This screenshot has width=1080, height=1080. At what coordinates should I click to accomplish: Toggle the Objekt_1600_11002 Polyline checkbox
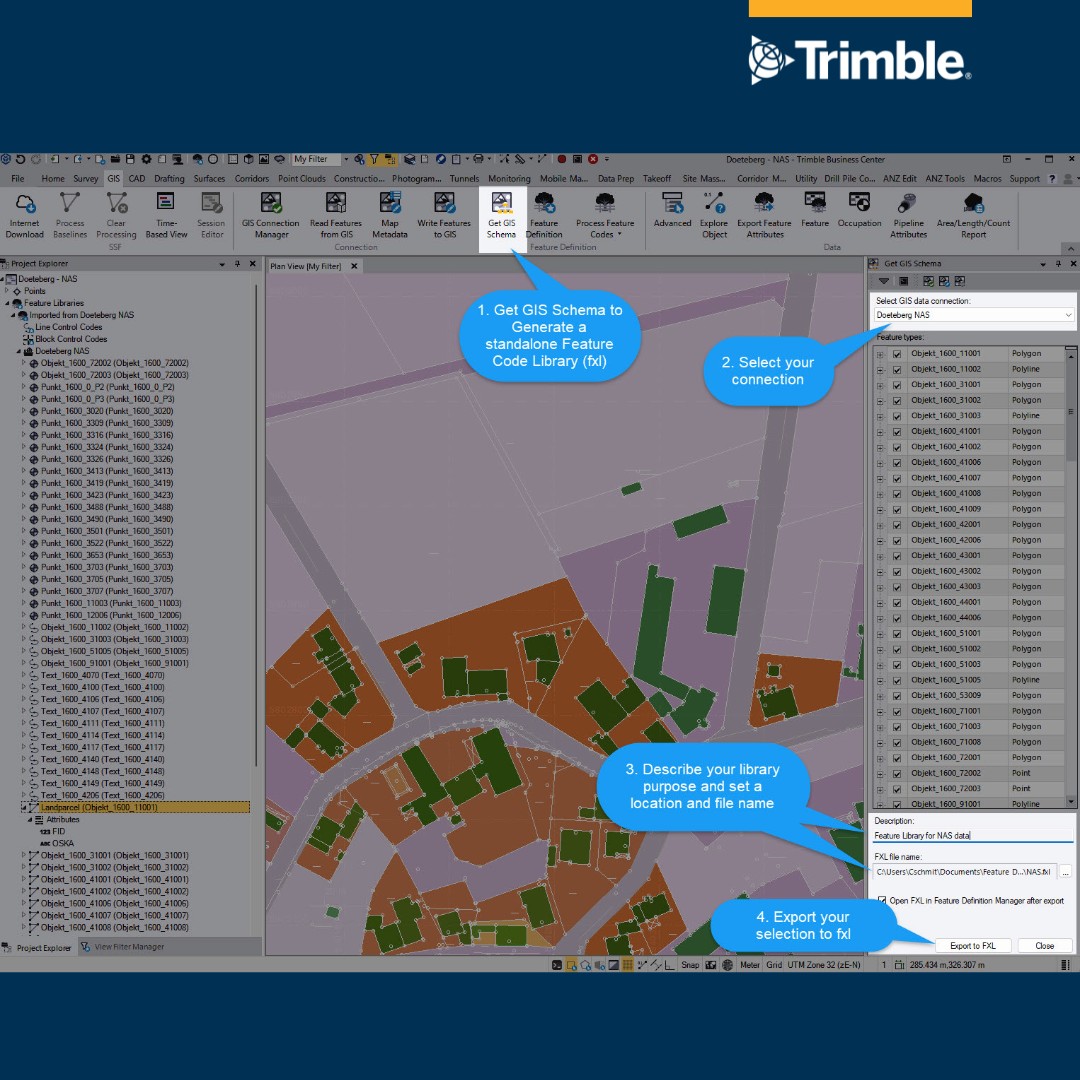(897, 370)
